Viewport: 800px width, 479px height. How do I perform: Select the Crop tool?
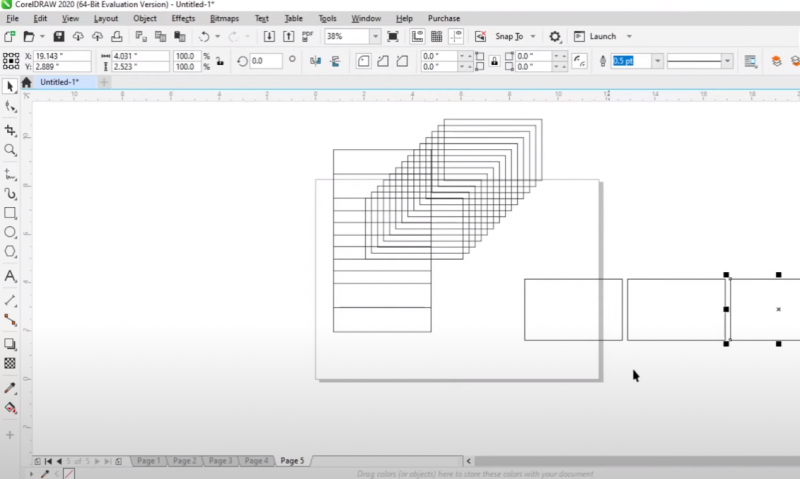coord(10,130)
